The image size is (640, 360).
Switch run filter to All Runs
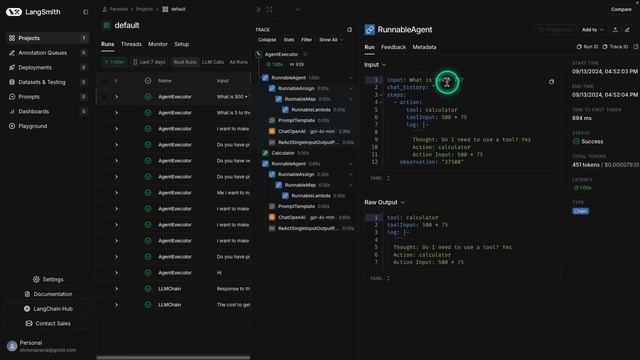tap(238, 62)
